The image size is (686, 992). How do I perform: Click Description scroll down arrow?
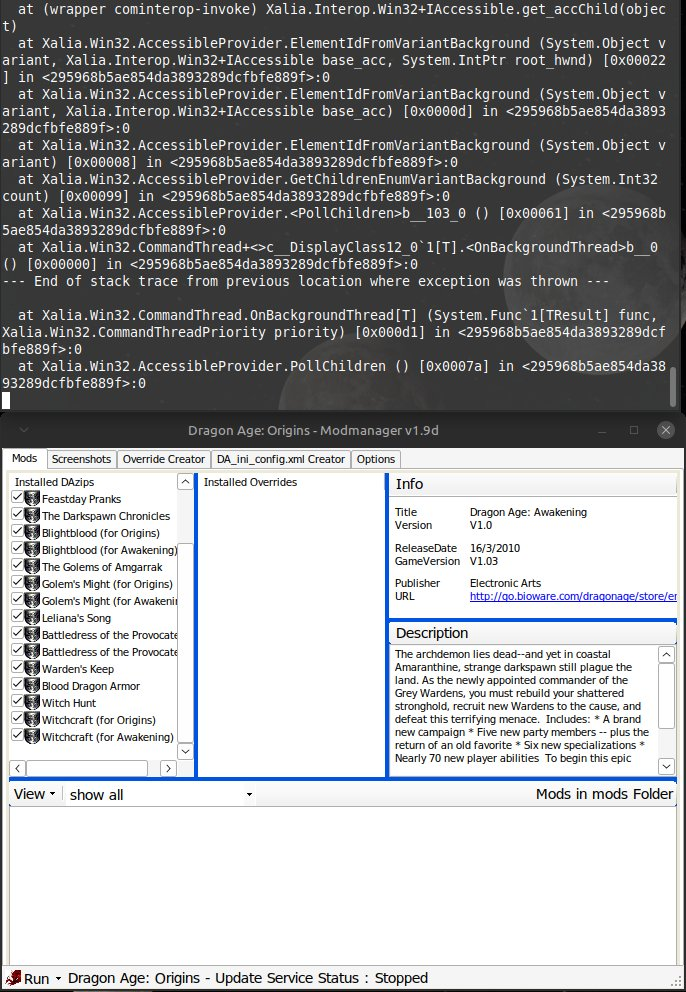click(x=666, y=766)
